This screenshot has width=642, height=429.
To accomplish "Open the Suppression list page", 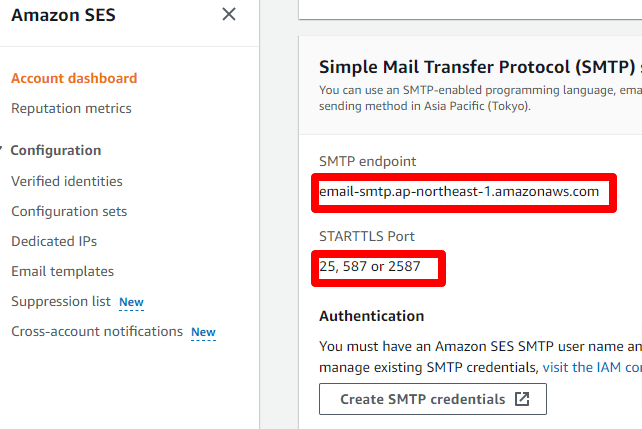I will point(61,301).
